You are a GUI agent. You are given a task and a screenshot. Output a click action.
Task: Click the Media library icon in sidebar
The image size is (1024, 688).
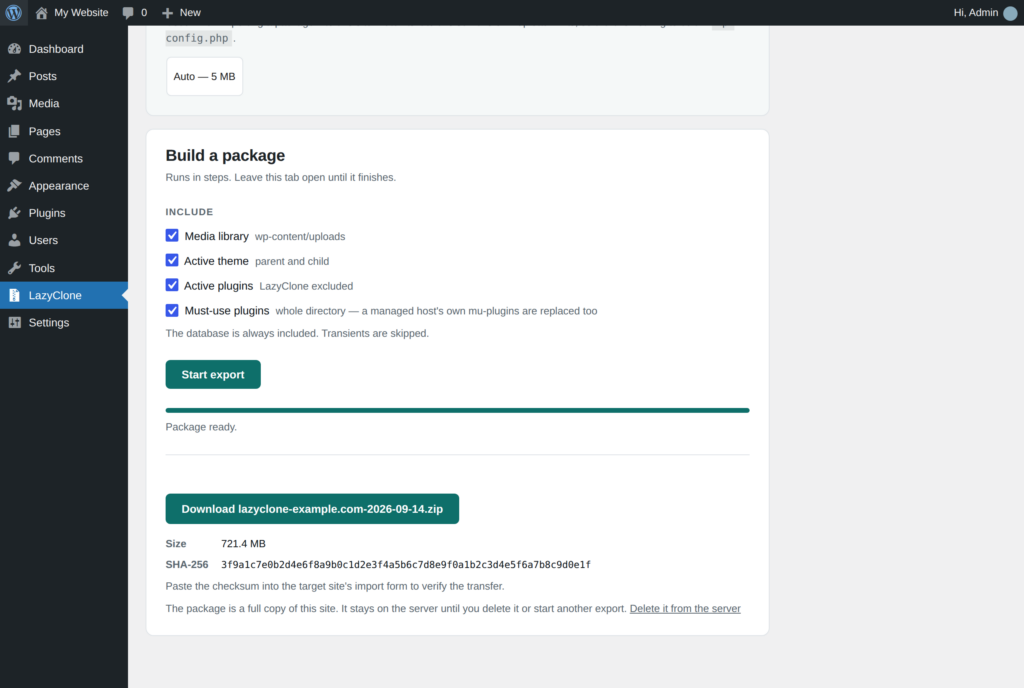pyautogui.click(x=14, y=104)
